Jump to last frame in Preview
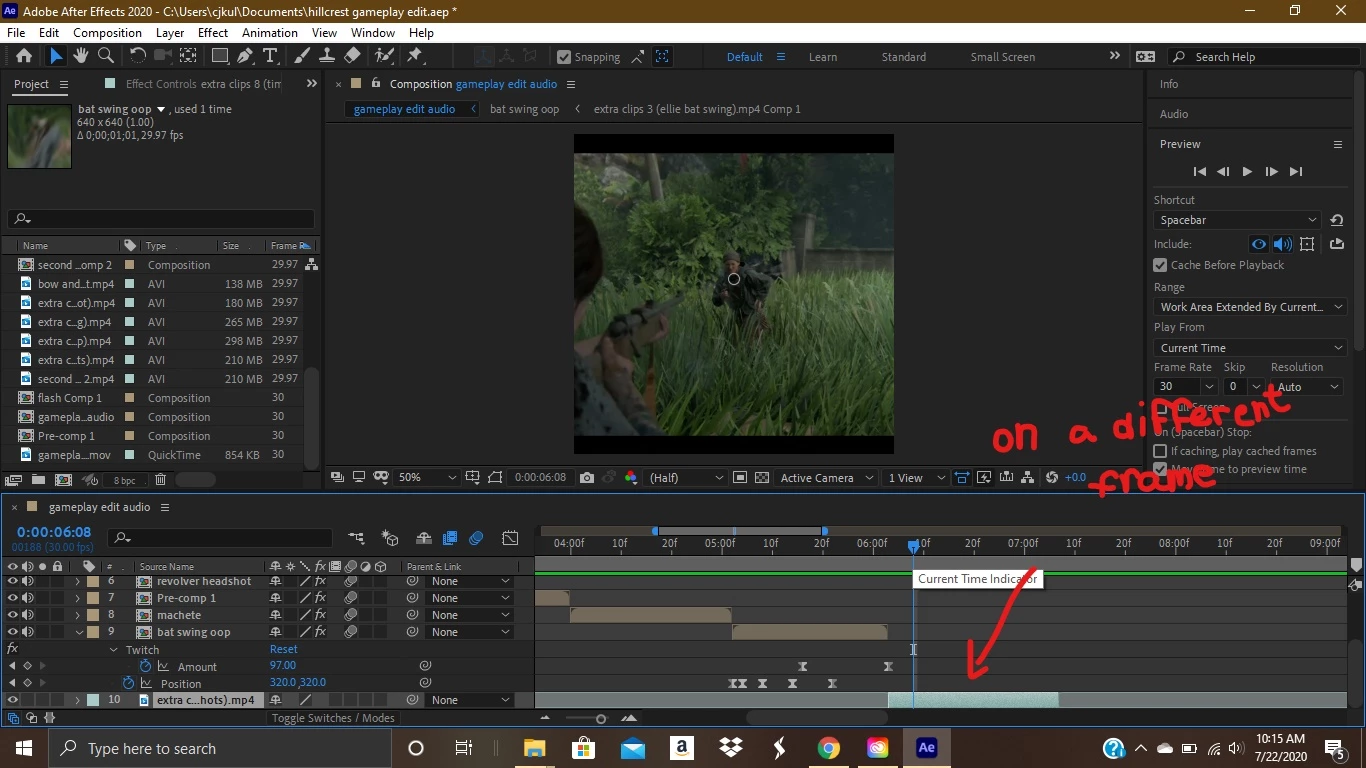Screen dimensions: 1366x768 1296,172
